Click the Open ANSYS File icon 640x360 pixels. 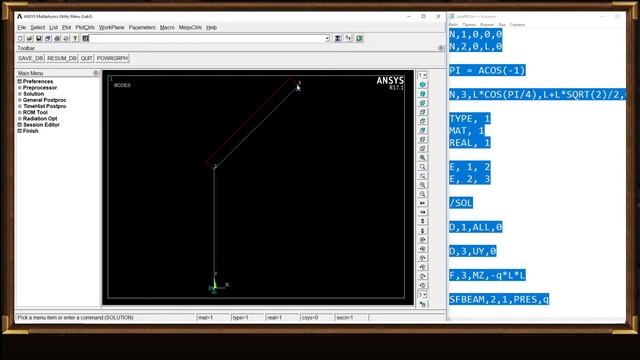pos(29,38)
